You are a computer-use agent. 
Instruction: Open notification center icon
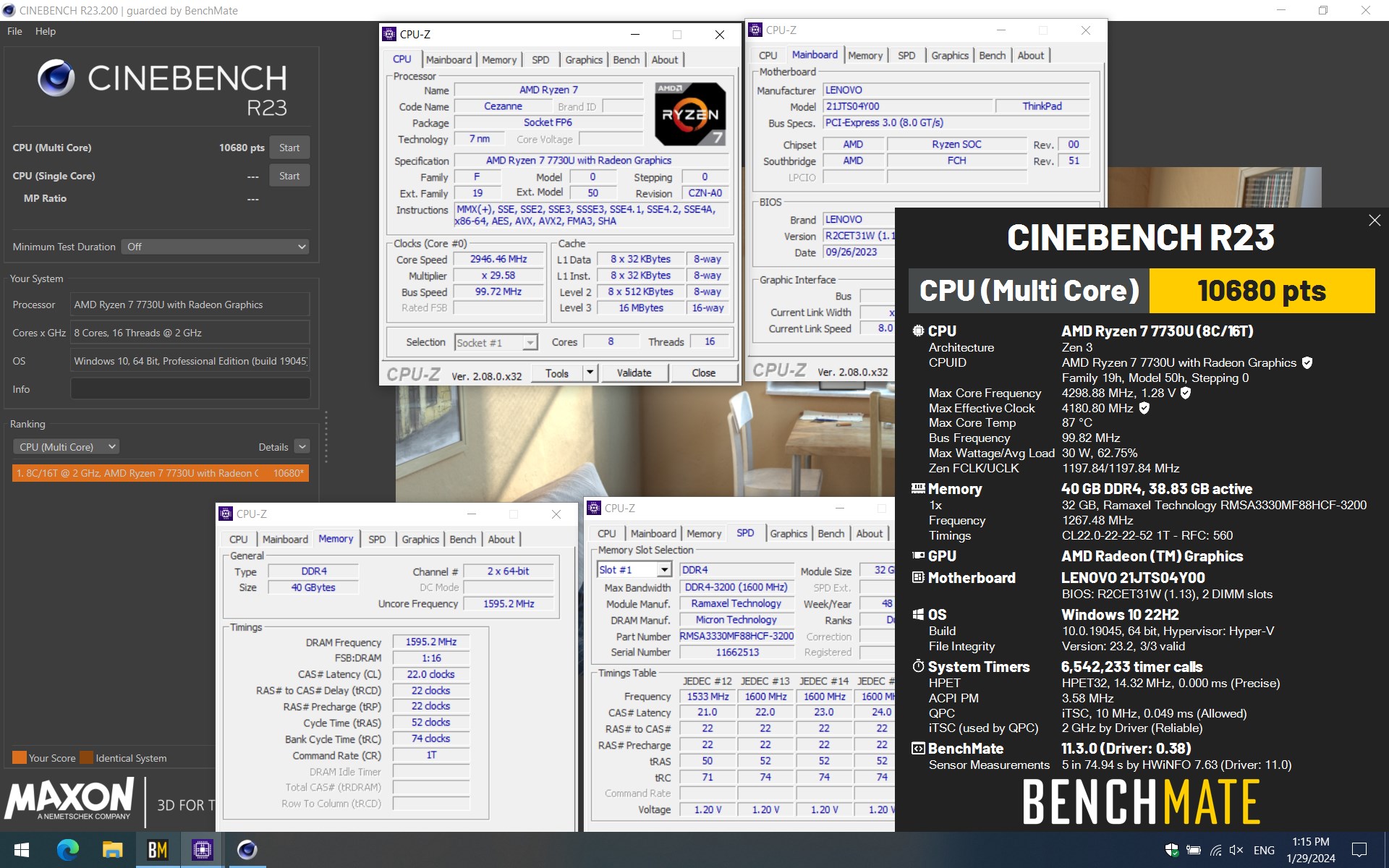pyautogui.click(x=1359, y=850)
